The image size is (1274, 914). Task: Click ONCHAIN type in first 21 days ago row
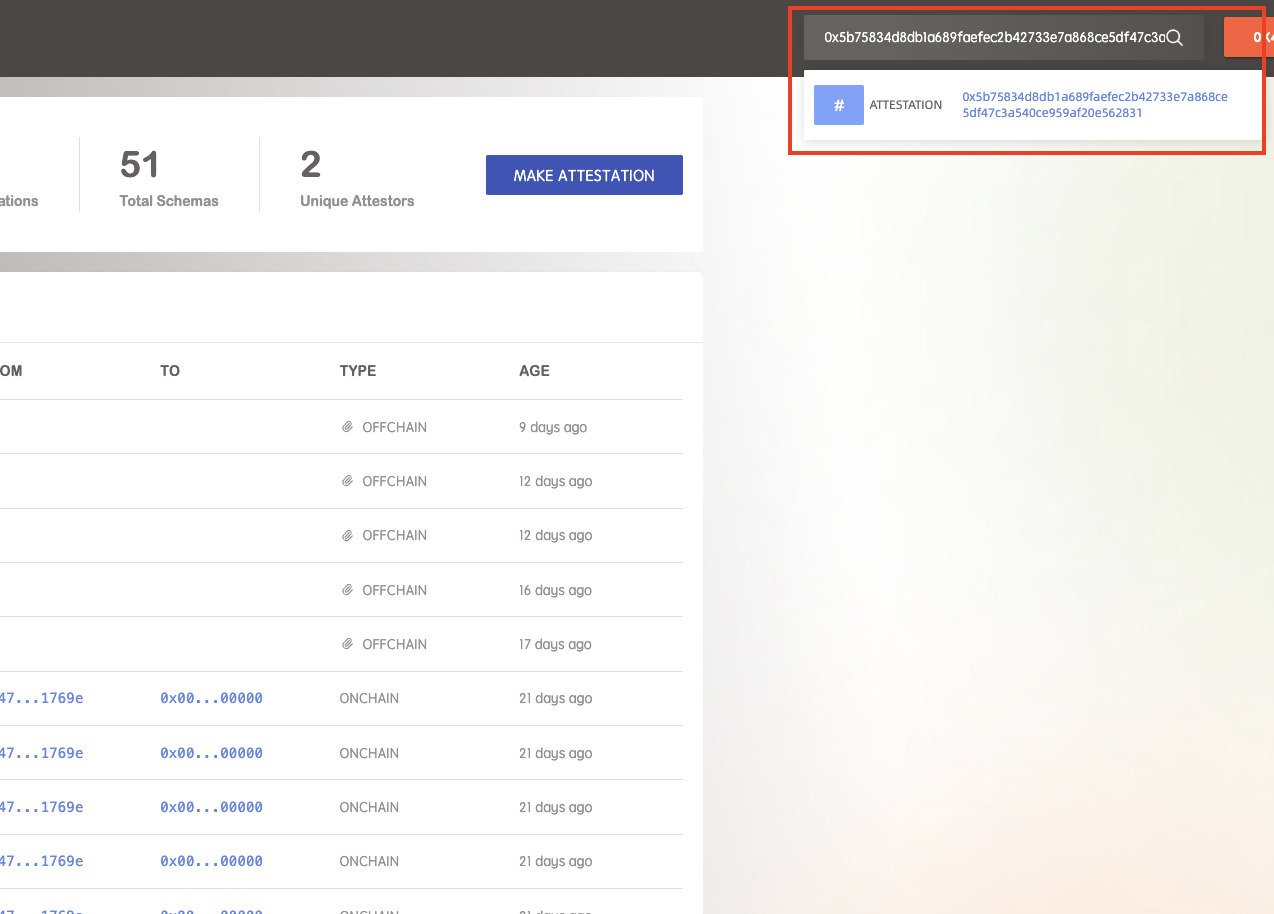pos(369,698)
